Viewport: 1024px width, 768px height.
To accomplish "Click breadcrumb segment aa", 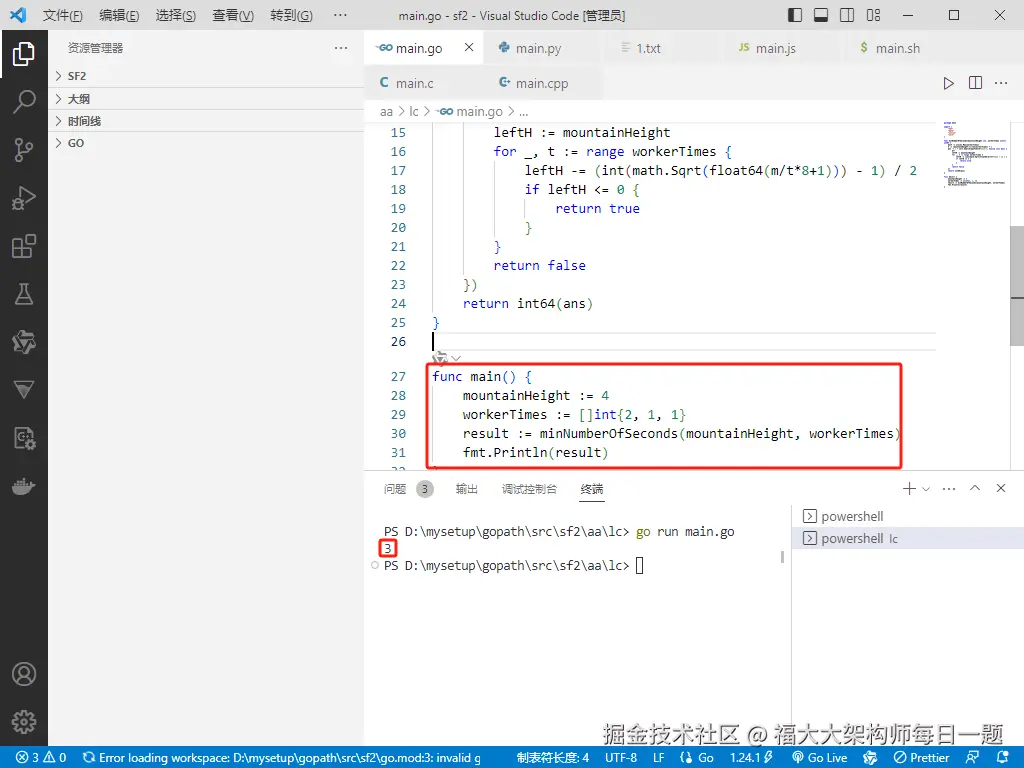I will (386, 112).
